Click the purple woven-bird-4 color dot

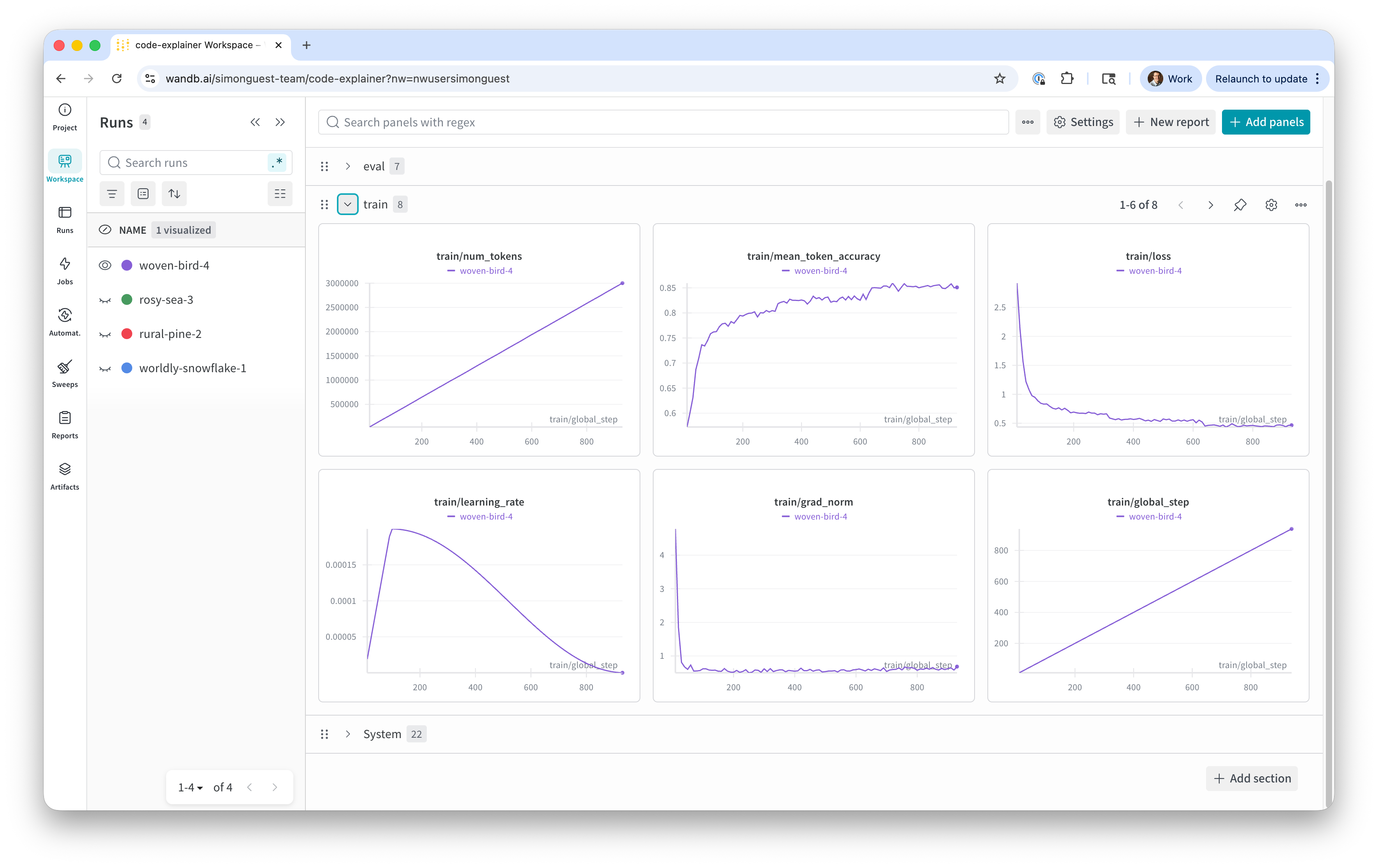[x=127, y=266]
